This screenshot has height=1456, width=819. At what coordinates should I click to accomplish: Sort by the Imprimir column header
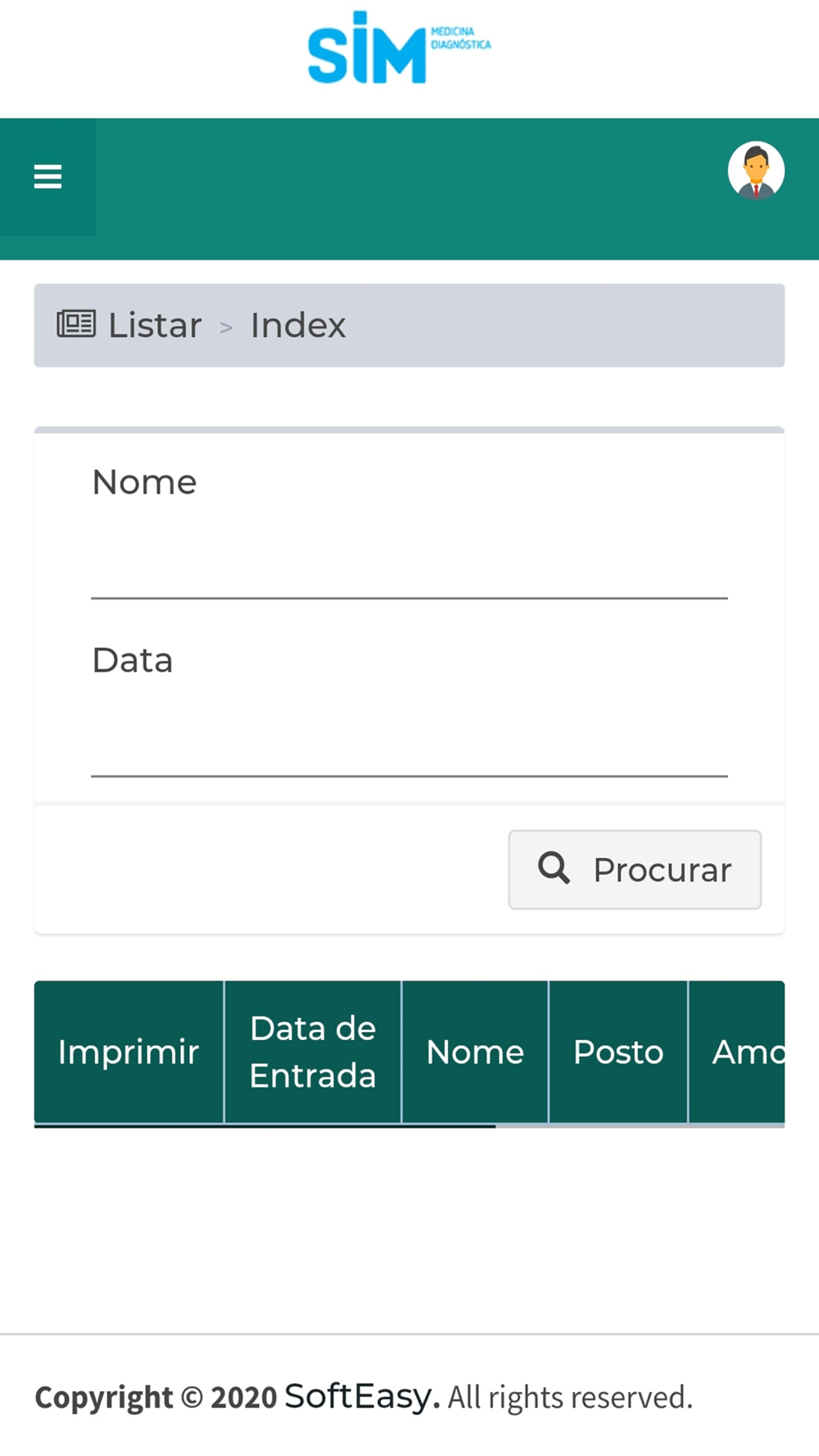tap(129, 1051)
